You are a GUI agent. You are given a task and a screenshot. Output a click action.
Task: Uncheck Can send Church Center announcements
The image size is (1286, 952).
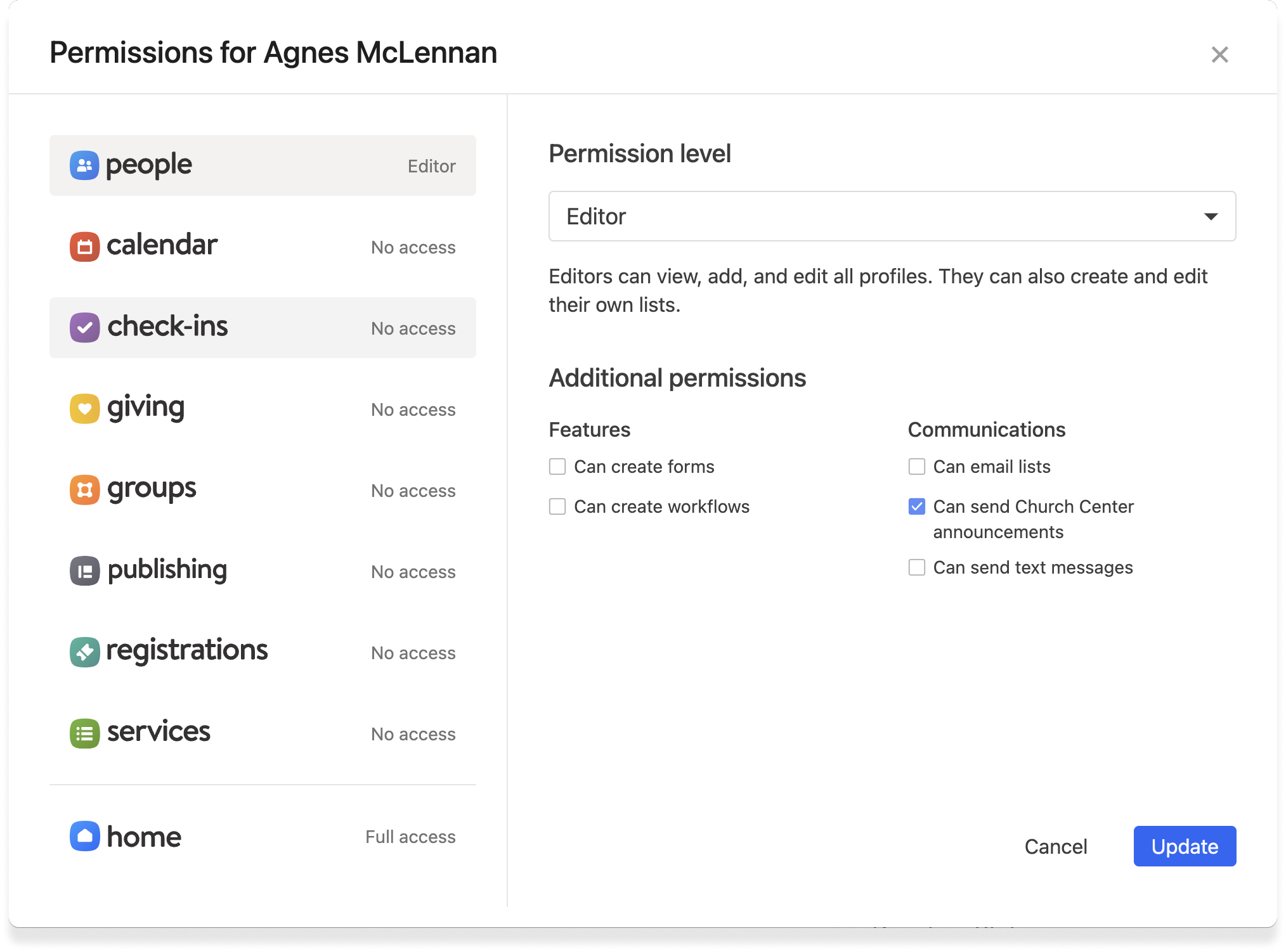coord(916,507)
